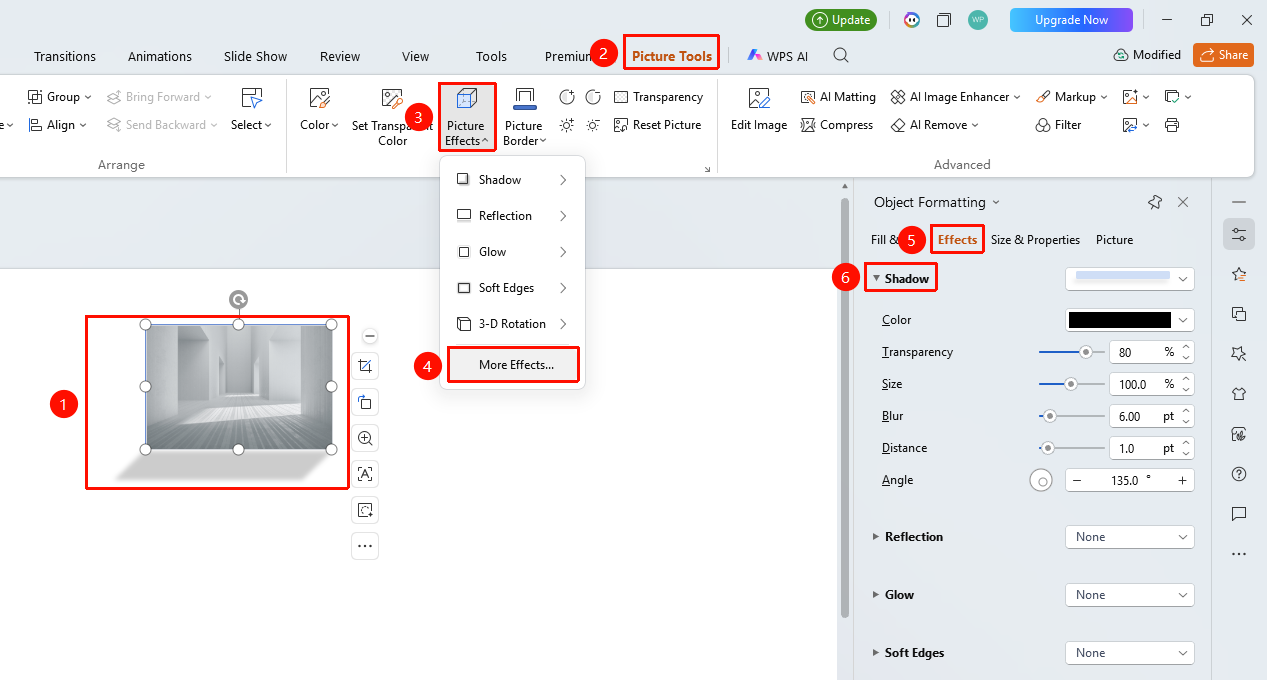Click the Crop icon beside the picture

click(365, 366)
